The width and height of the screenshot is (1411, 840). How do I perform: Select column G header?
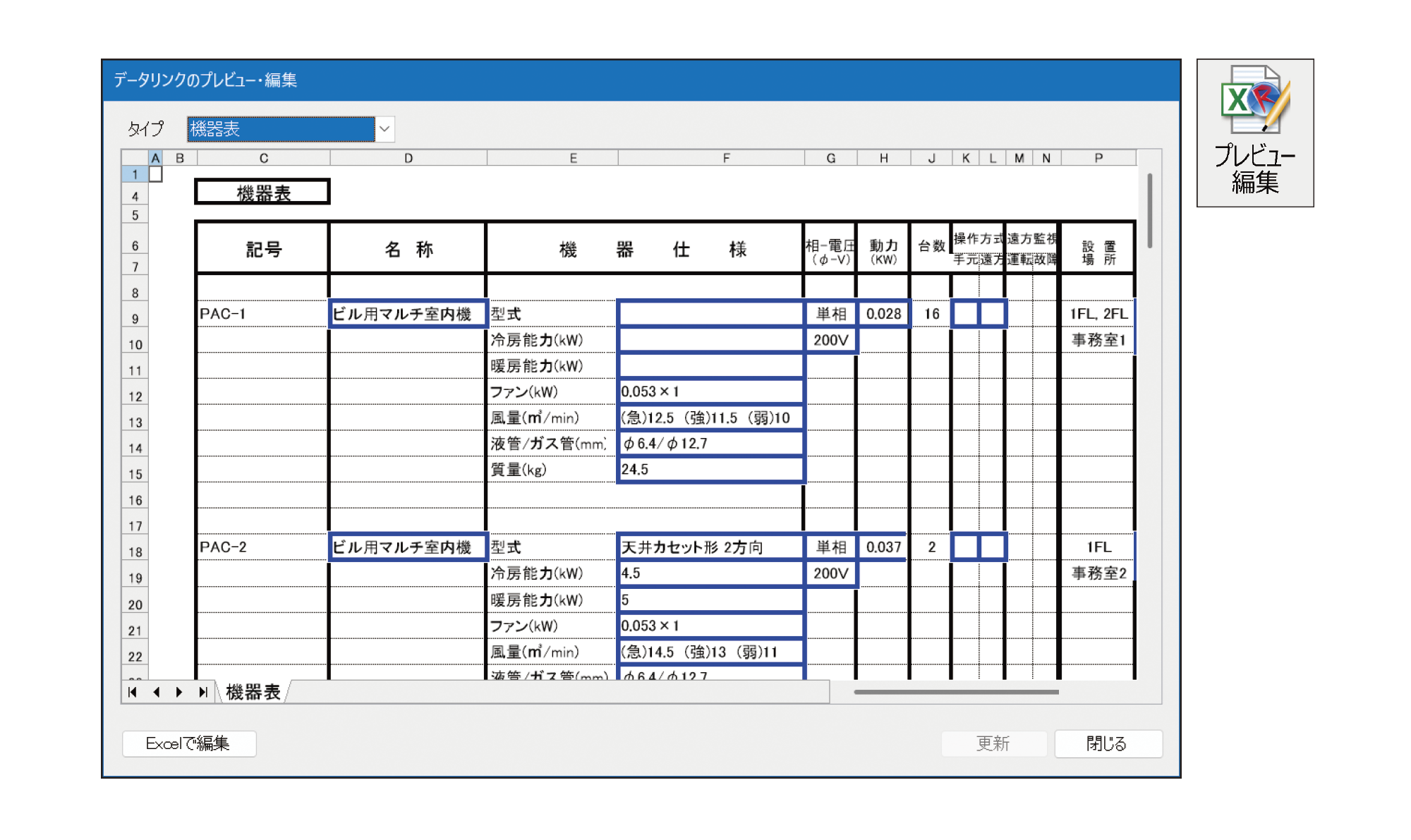tap(831, 158)
